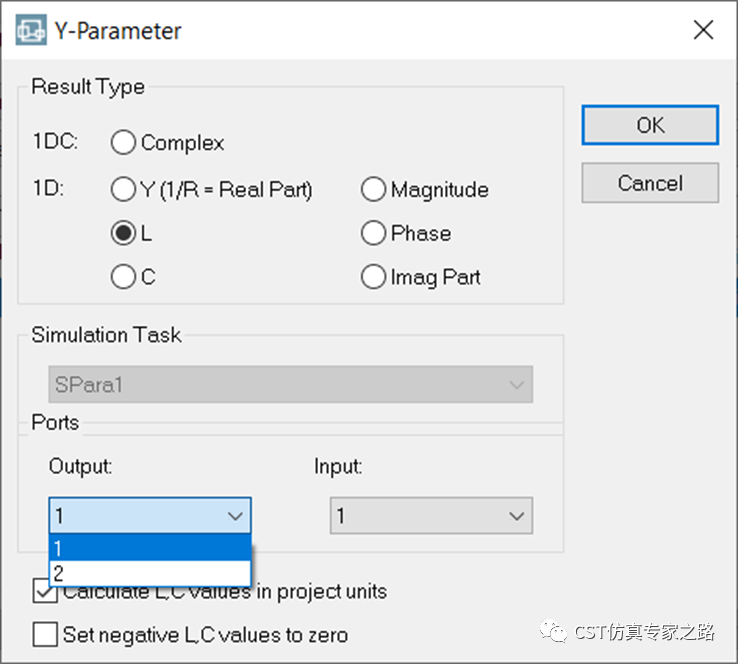738x664 pixels.
Task: Select the Complex result type
Action: (x=124, y=143)
